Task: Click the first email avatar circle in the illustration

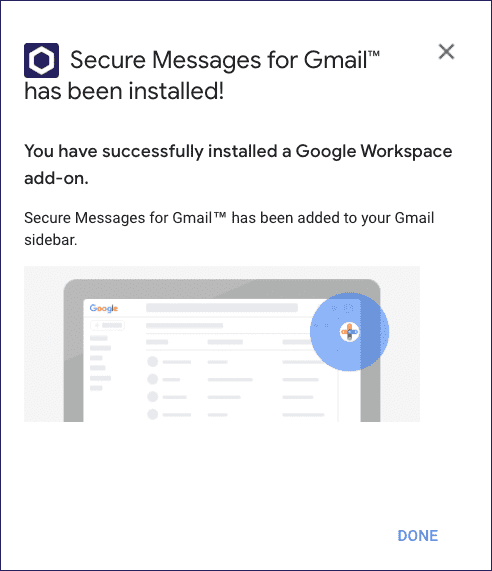Action: coord(153,362)
